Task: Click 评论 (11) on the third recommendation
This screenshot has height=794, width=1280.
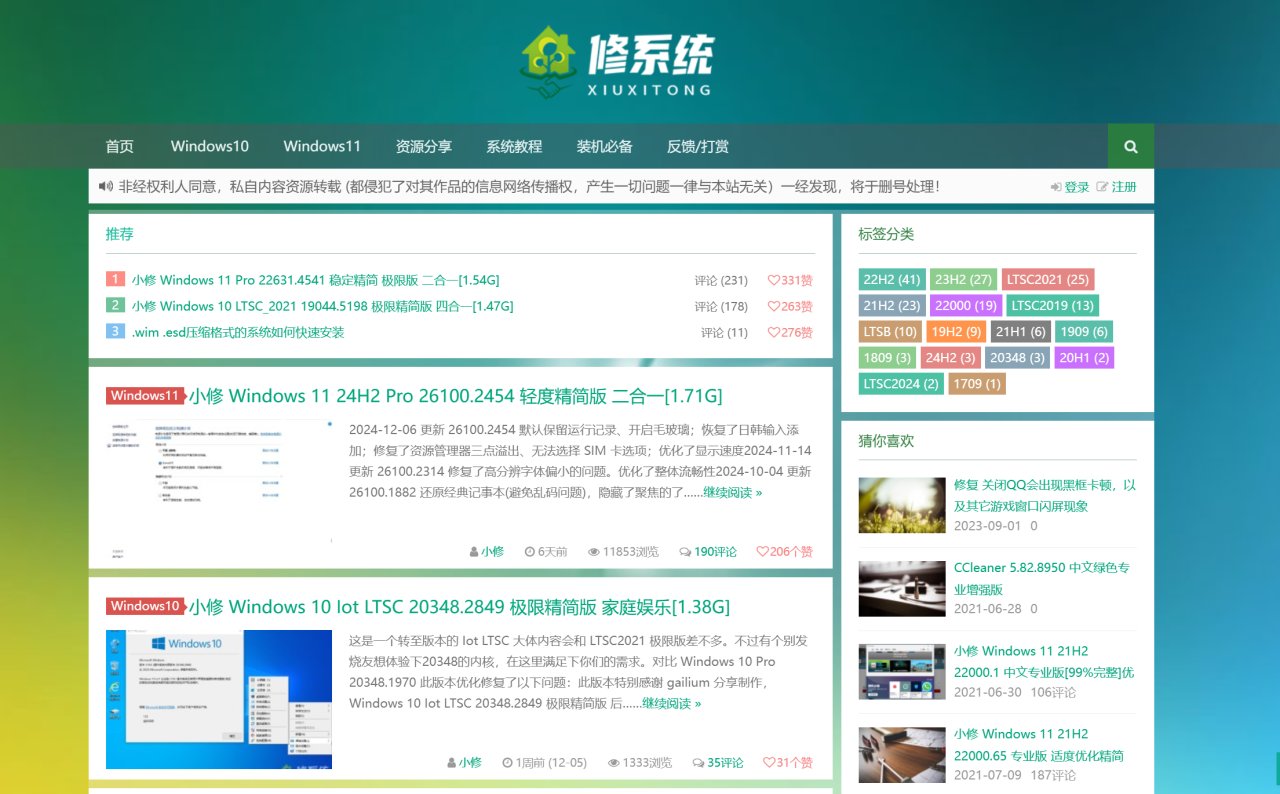Action: click(x=724, y=332)
